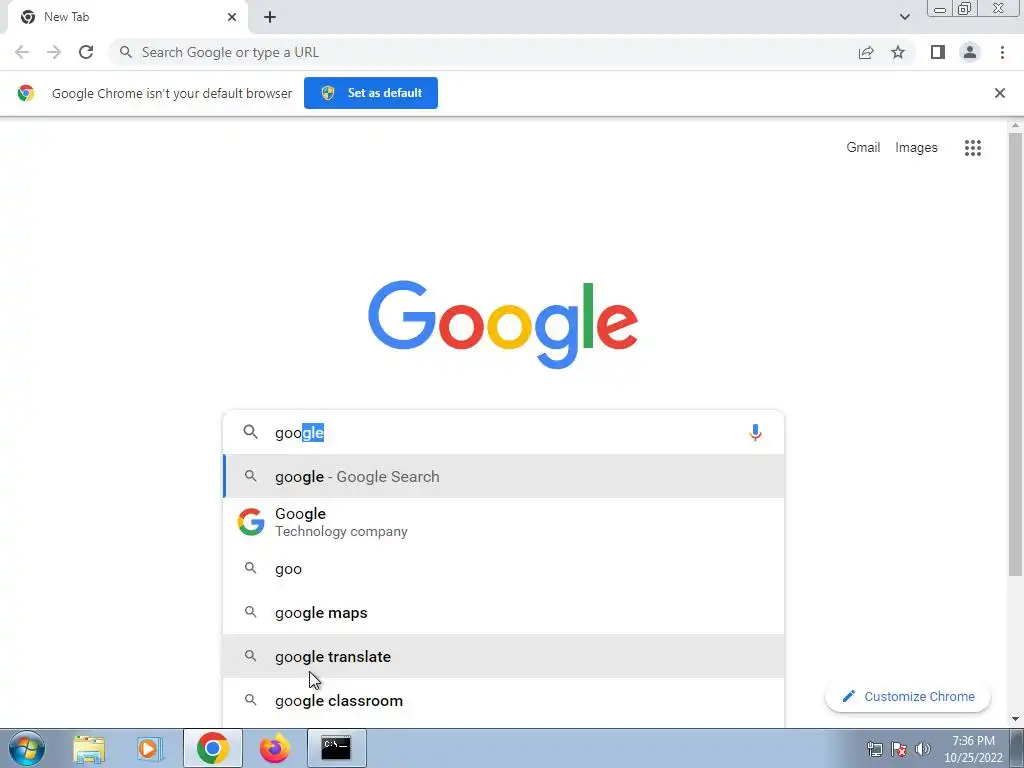Select the 'google maps' suggestion

click(x=503, y=612)
